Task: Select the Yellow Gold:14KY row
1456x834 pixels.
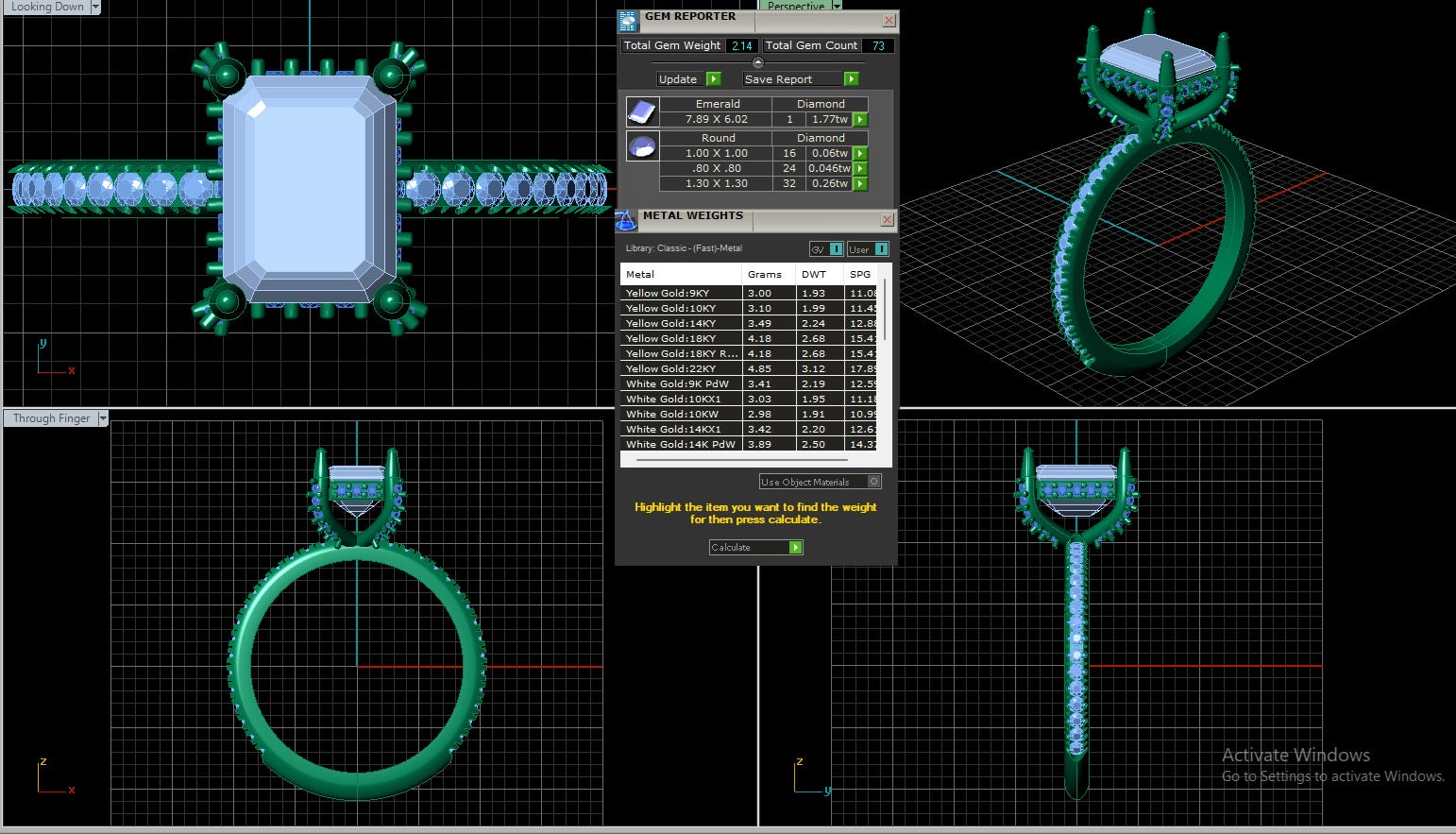Action: 680,323
